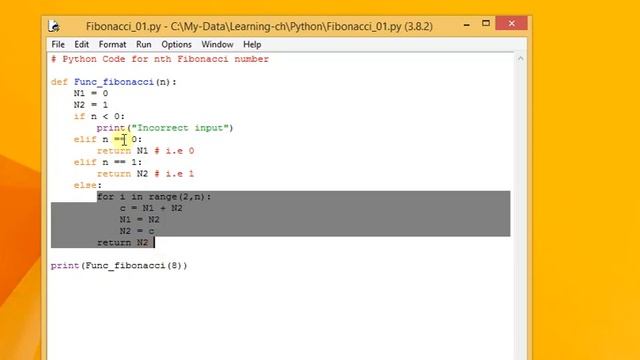640x360 pixels.
Task: Click the 'return N1 # i.e 0' line
Action: (x=145, y=151)
